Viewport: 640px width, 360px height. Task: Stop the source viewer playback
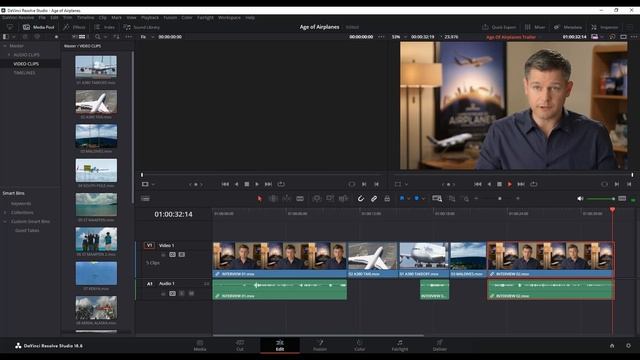247,184
